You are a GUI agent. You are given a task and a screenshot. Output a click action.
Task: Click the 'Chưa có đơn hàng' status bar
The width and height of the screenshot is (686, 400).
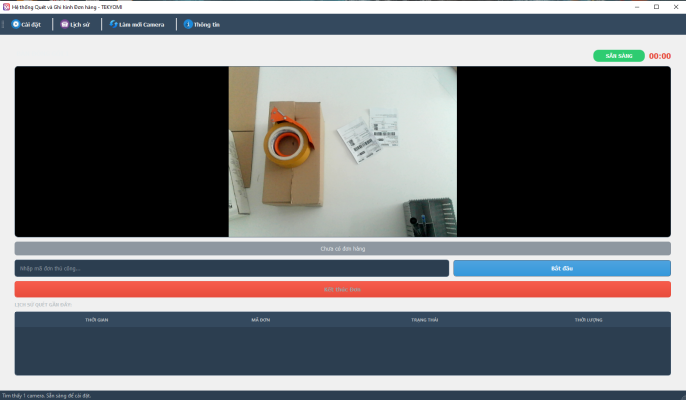point(343,249)
